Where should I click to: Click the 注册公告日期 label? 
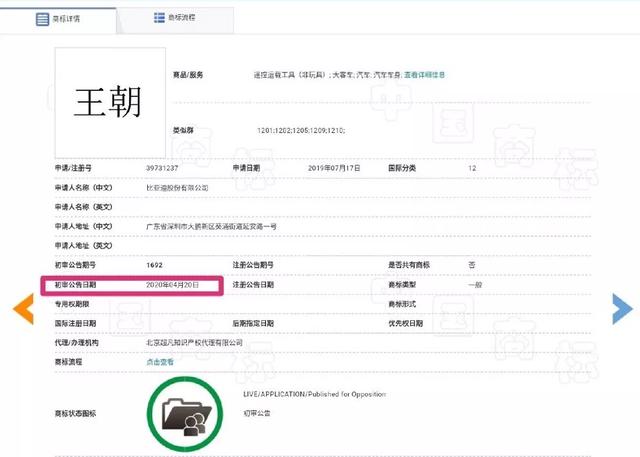253,285
